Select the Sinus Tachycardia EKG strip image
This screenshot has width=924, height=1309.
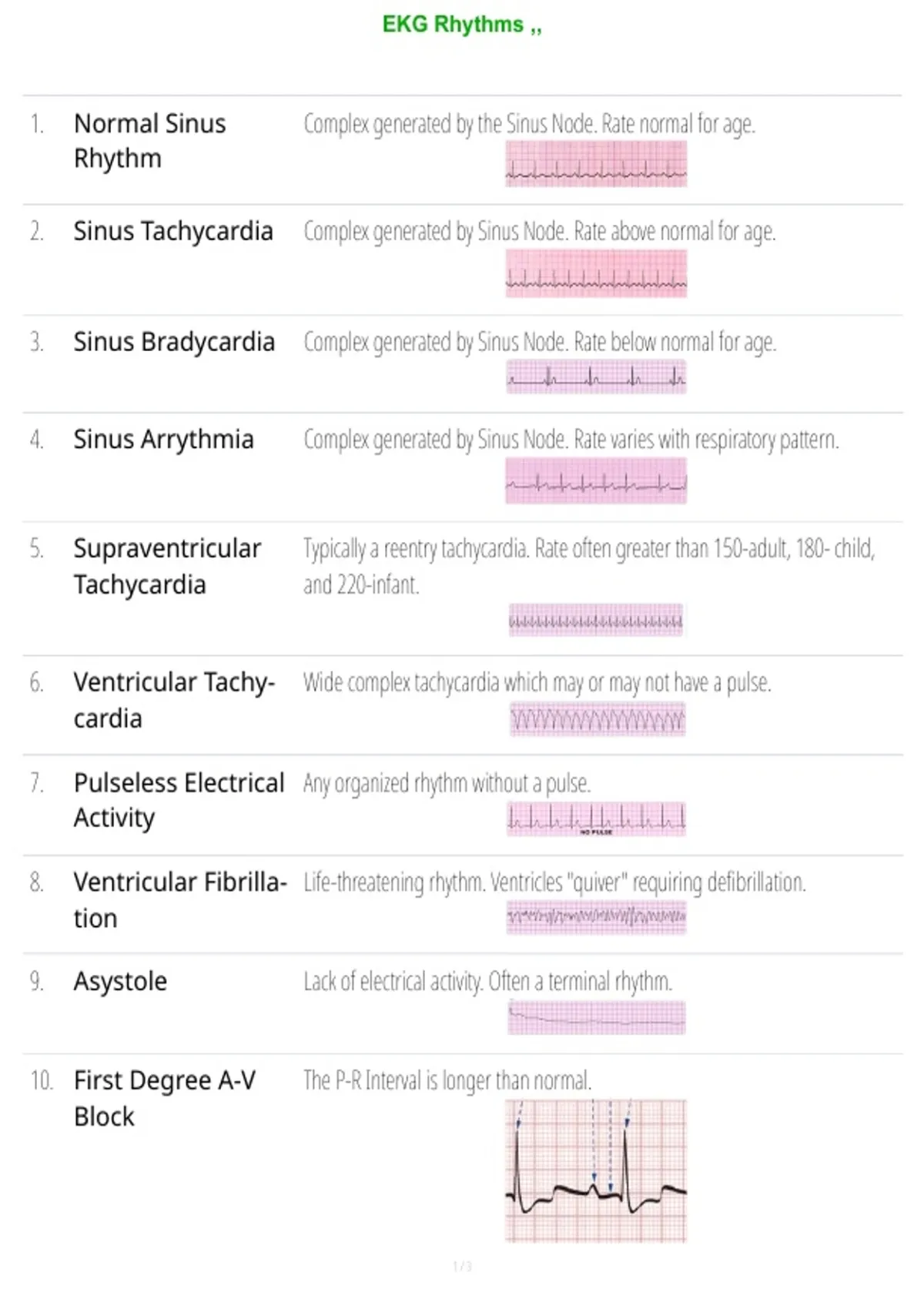pos(596,274)
